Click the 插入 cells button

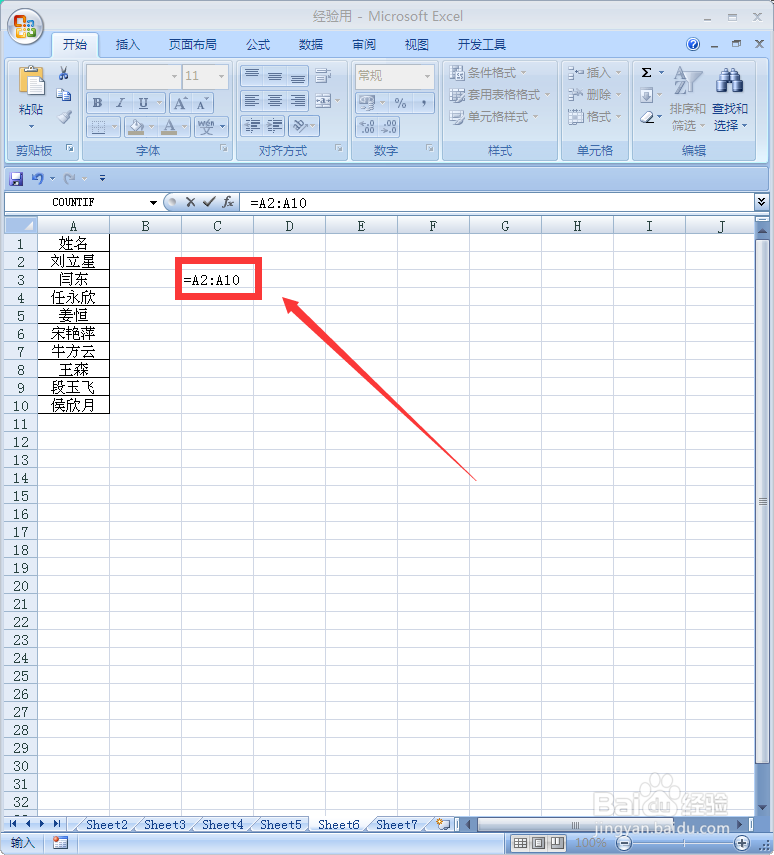pyautogui.click(x=595, y=73)
